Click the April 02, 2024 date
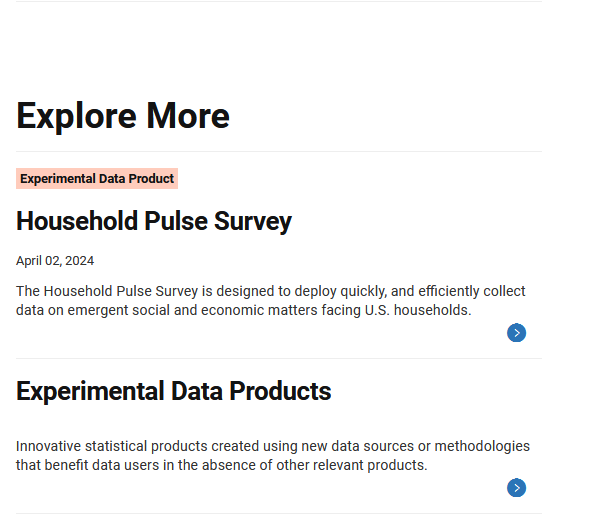This screenshot has height=517, width=615. click(55, 261)
